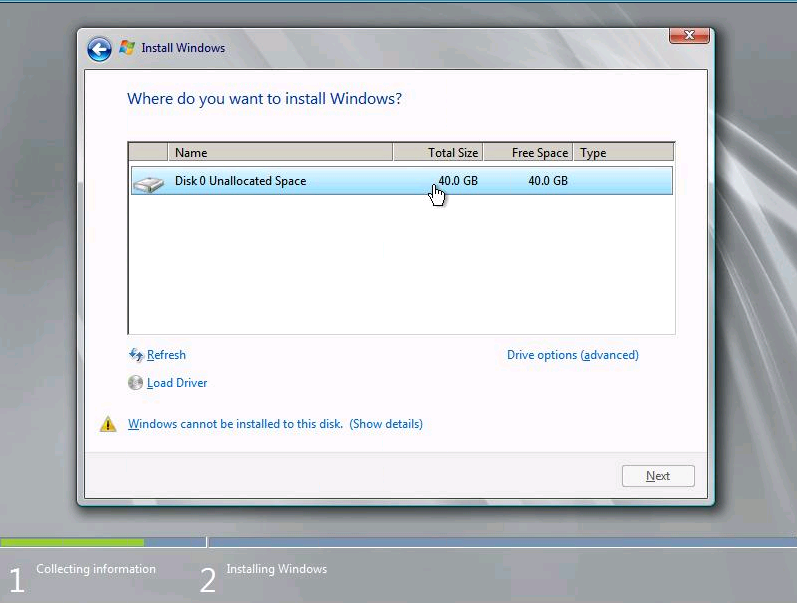Click the 40.0 GB Total Size value
This screenshot has width=797, height=603.
click(458, 180)
